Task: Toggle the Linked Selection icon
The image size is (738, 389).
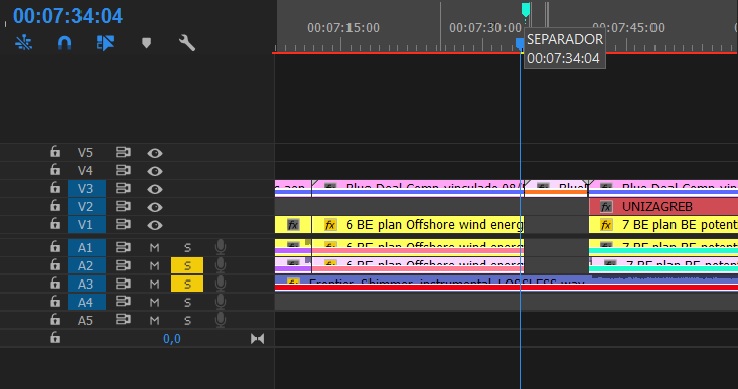Action: pos(105,43)
